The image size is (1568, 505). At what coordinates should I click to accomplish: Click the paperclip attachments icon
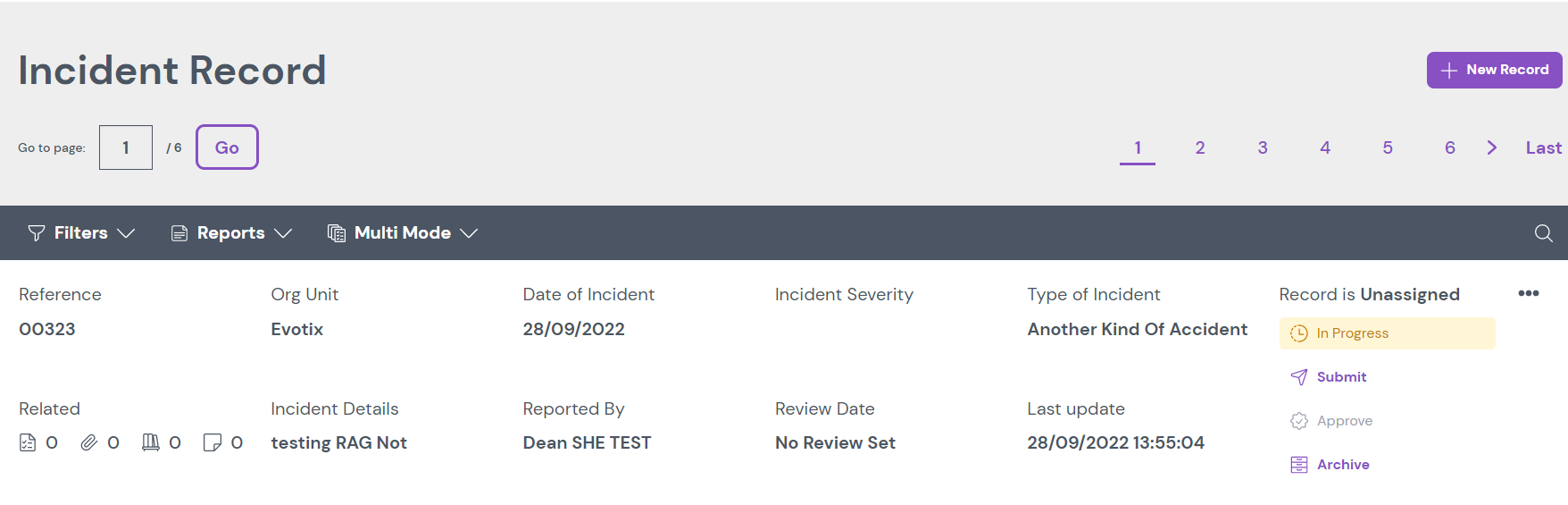pos(88,442)
